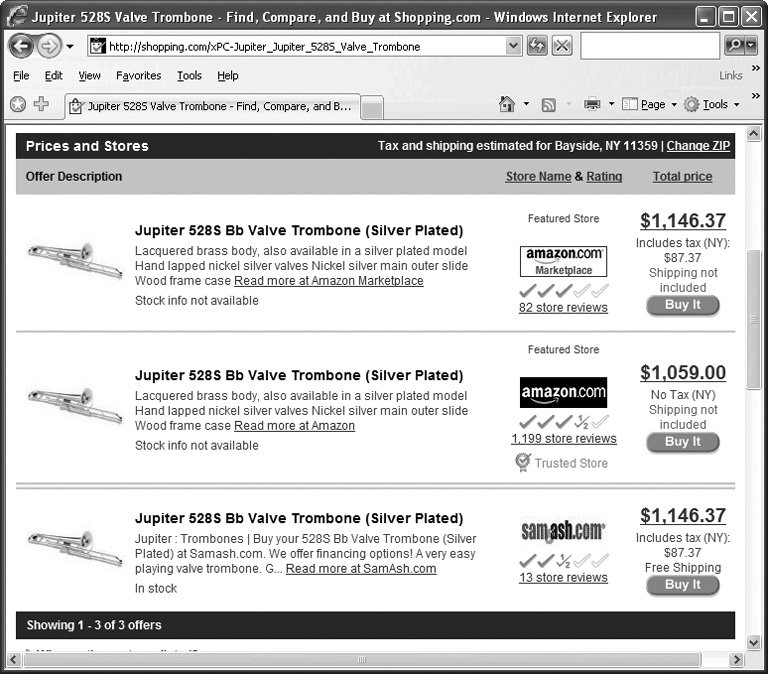Click the browser Back button
The width and height of the screenshot is (768, 674).
[x=21, y=47]
